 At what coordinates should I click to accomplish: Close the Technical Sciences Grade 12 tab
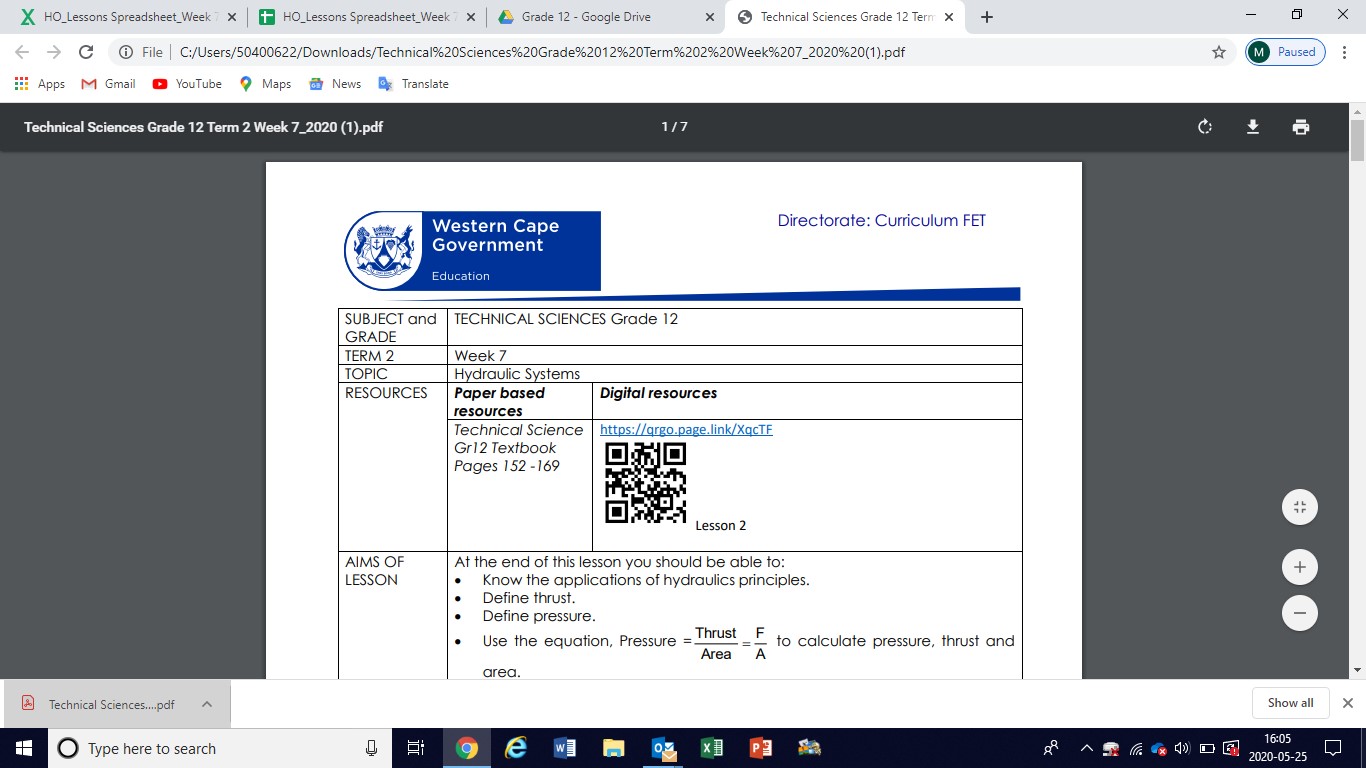pyautogui.click(x=948, y=17)
